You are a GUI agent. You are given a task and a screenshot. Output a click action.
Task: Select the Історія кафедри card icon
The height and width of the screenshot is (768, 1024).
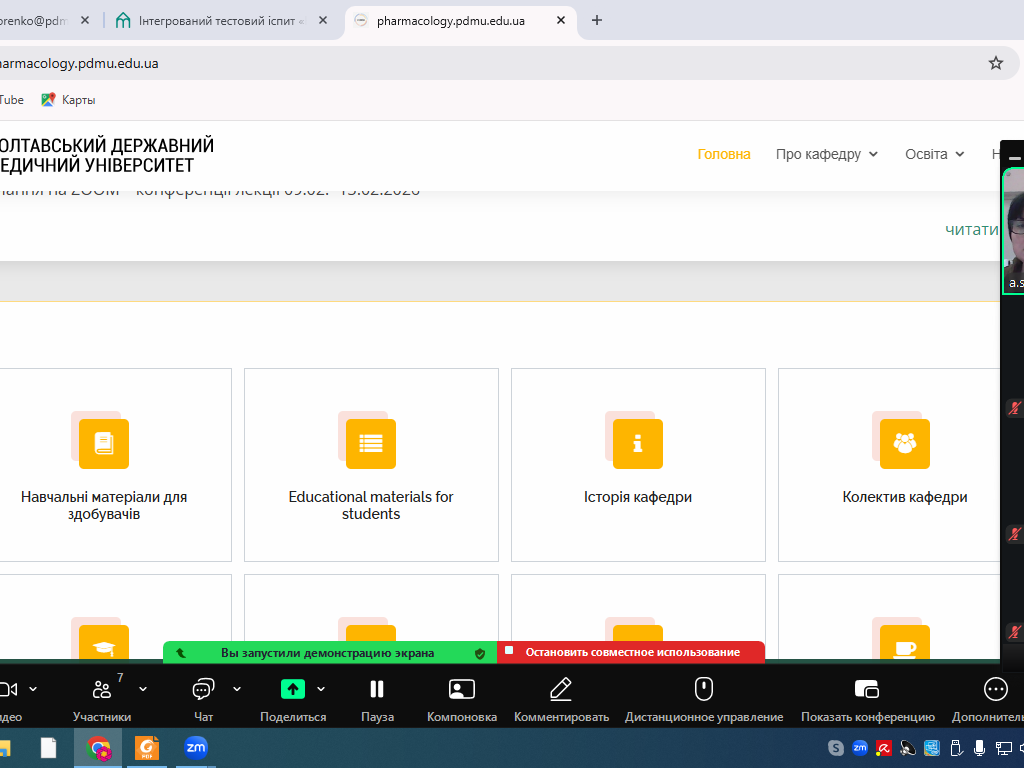[x=638, y=443]
